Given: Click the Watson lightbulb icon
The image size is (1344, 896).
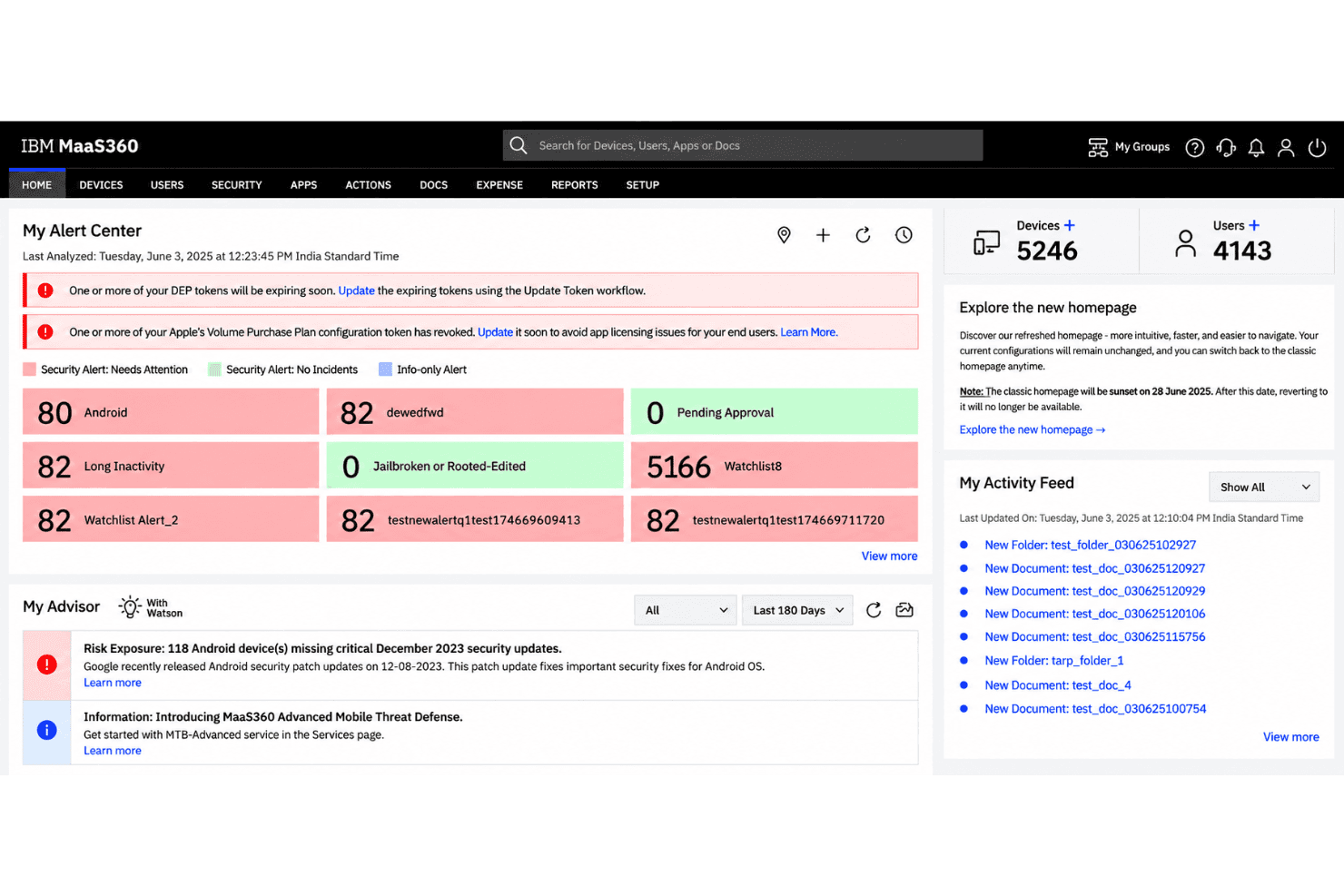Looking at the screenshot, I should (130, 607).
